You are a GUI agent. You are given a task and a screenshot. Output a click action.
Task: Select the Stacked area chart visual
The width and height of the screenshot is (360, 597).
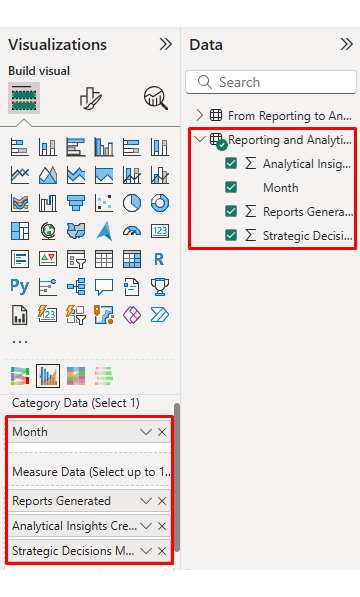tap(76, 175)
